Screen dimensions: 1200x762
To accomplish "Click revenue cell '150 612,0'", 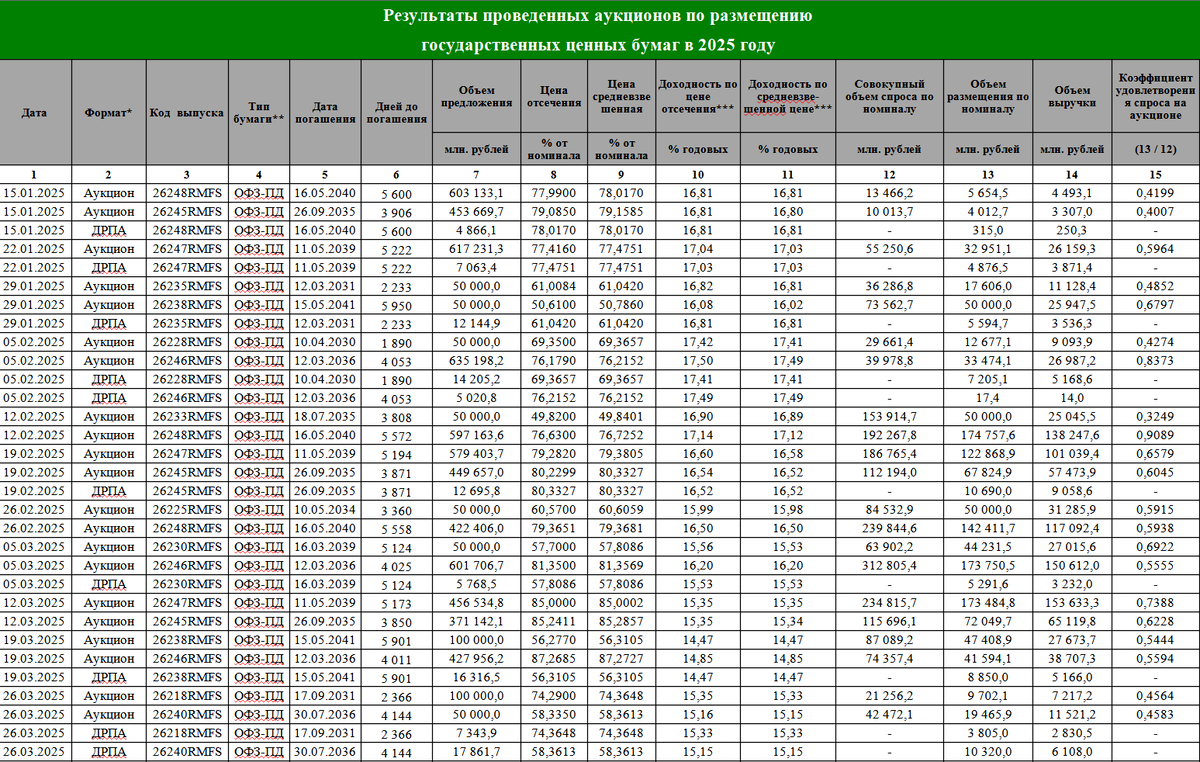I will pos(1072,565).
